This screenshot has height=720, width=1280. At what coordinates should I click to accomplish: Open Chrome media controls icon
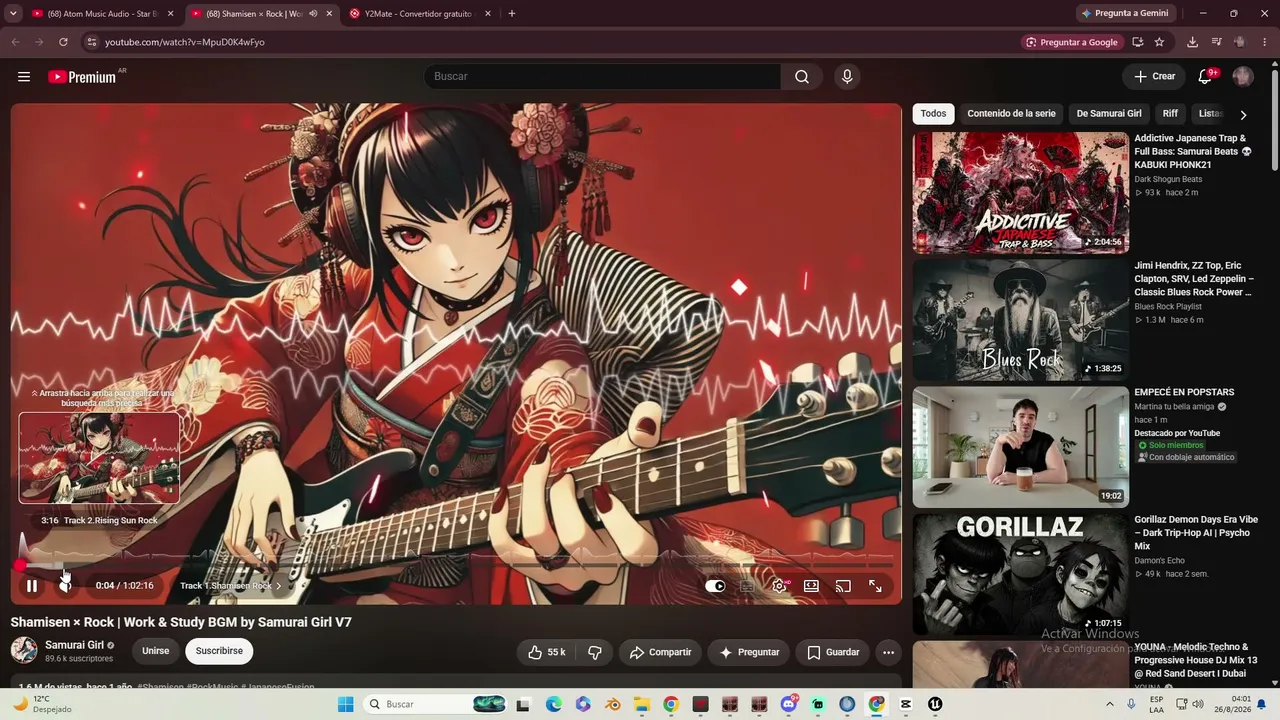click(1216, 42)
